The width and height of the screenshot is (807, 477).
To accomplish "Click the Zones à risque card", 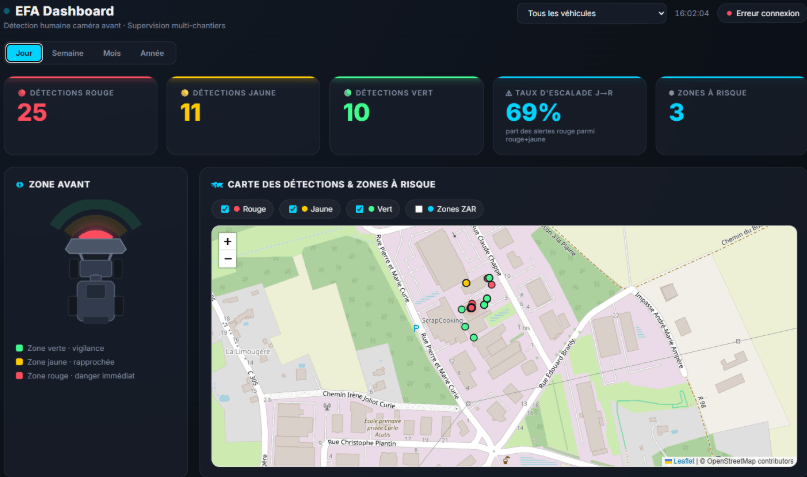I will pos(731,116).
